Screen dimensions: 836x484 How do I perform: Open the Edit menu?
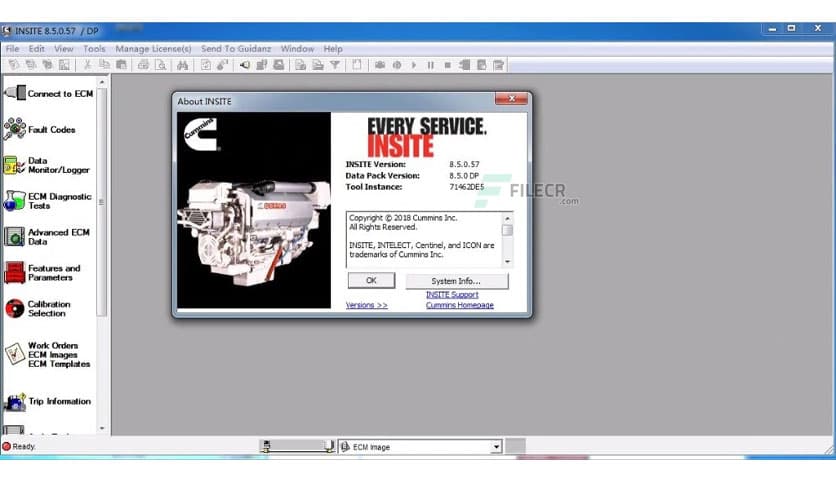point(36,49)
